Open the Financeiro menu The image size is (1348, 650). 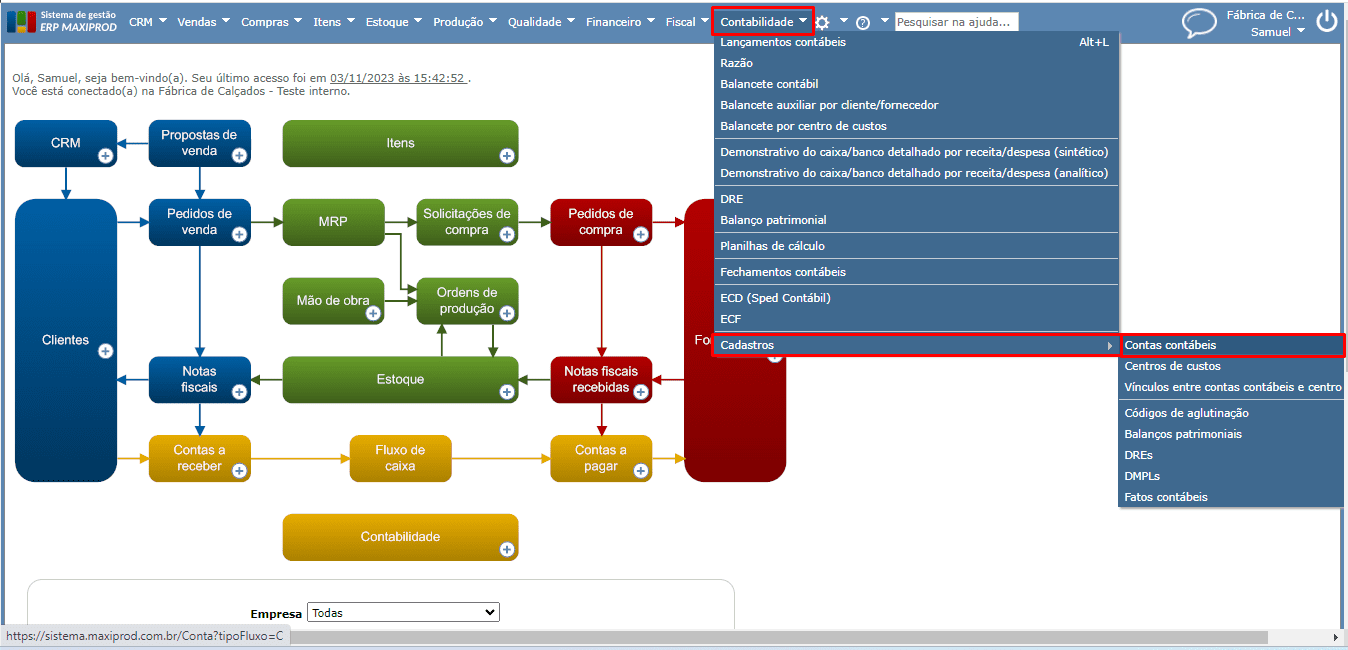[621, 21]
